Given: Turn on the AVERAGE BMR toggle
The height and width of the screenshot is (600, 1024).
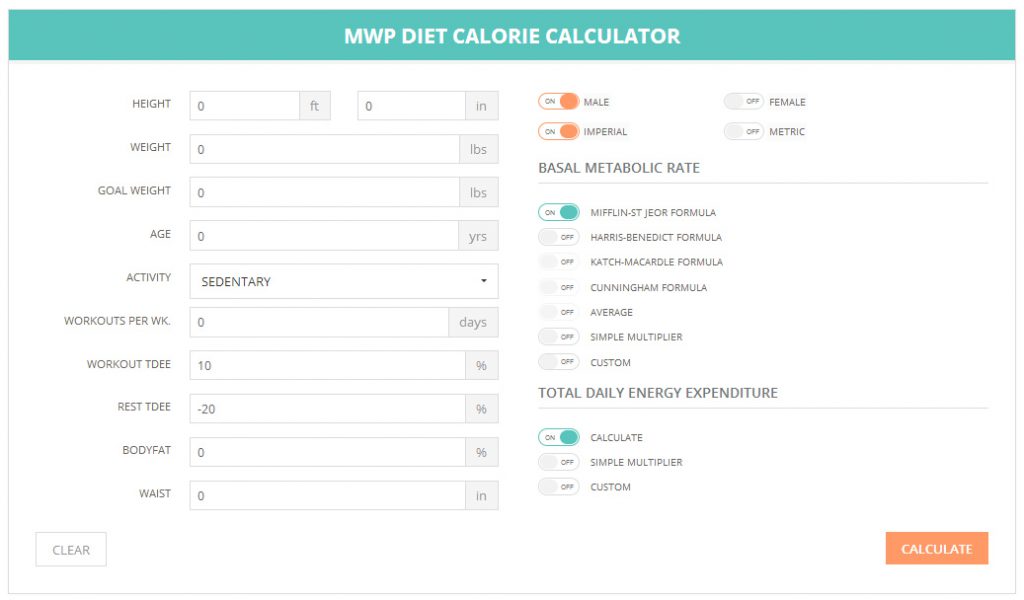Looking at the screenshot, I should click(558, 312).
